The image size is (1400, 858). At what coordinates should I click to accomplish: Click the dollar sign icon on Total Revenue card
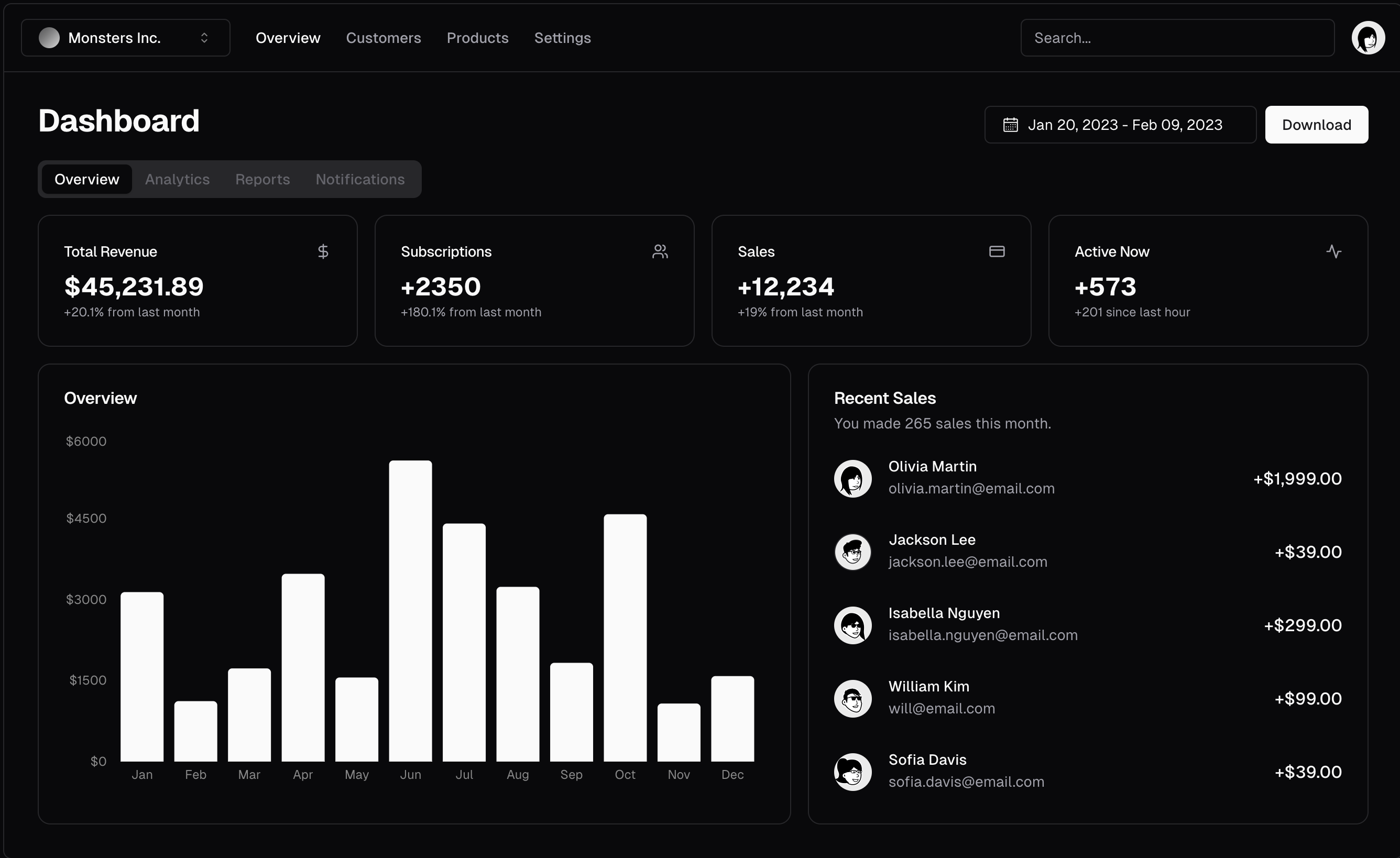pyautogui.click(x=323, y=251)
